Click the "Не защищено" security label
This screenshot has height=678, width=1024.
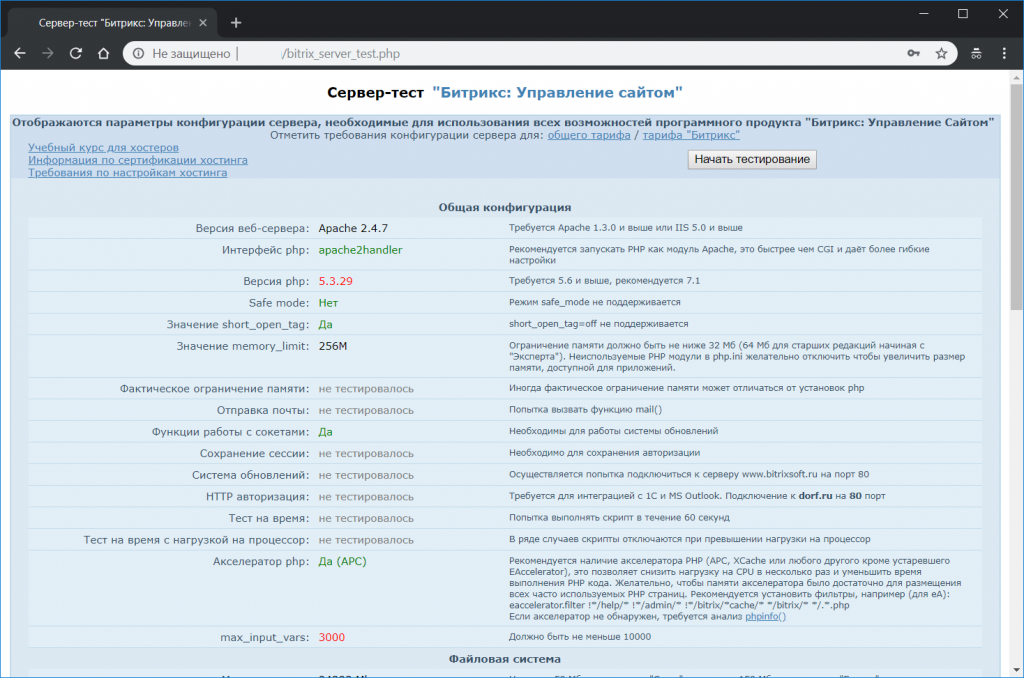(191, 54)
